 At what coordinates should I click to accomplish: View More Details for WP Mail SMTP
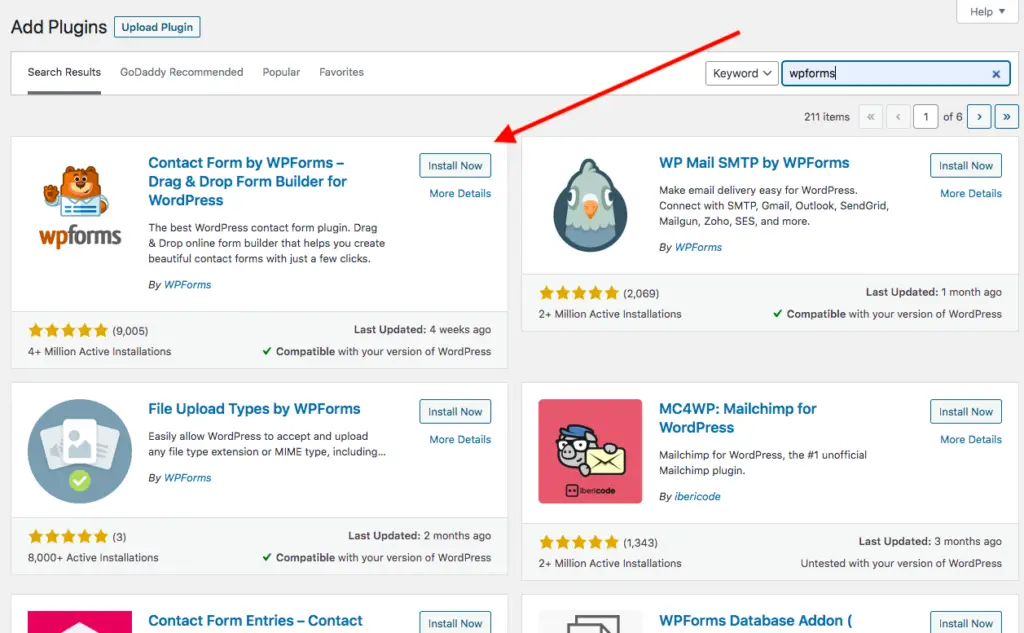tap(971, 193)
